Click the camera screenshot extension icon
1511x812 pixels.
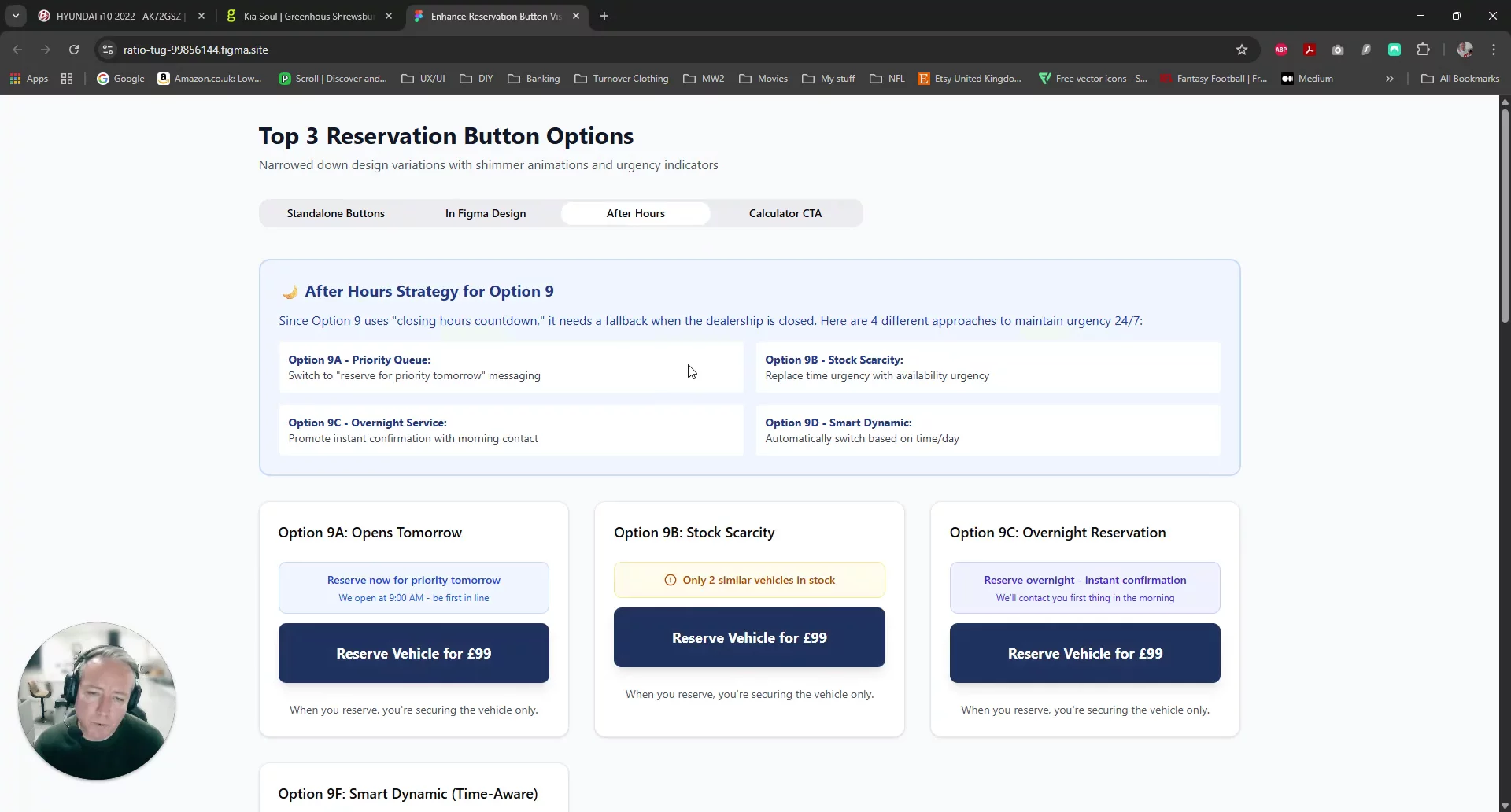[x=1339, y=49]
